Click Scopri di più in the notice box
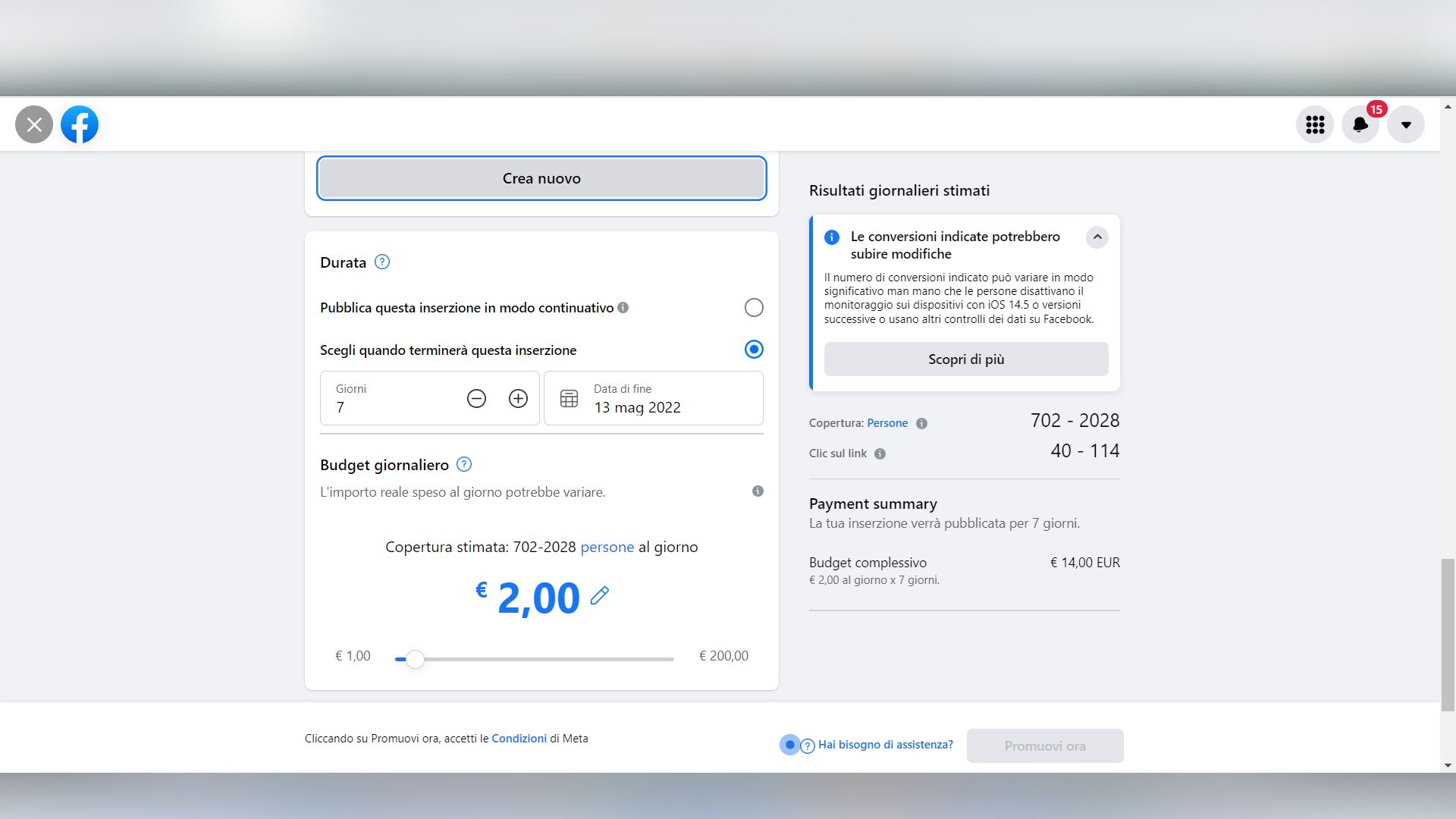This screenshot has height=819, width=1456. [965, 359]
